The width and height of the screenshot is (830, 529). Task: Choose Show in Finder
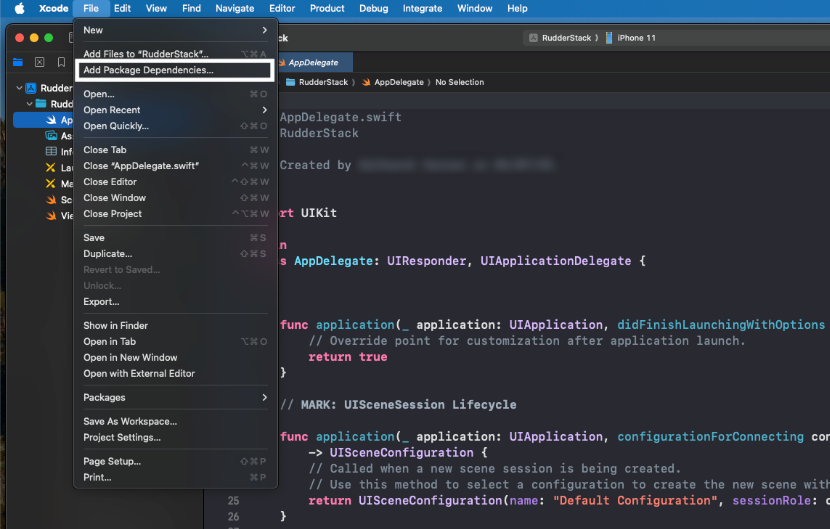tap(175, 326)
